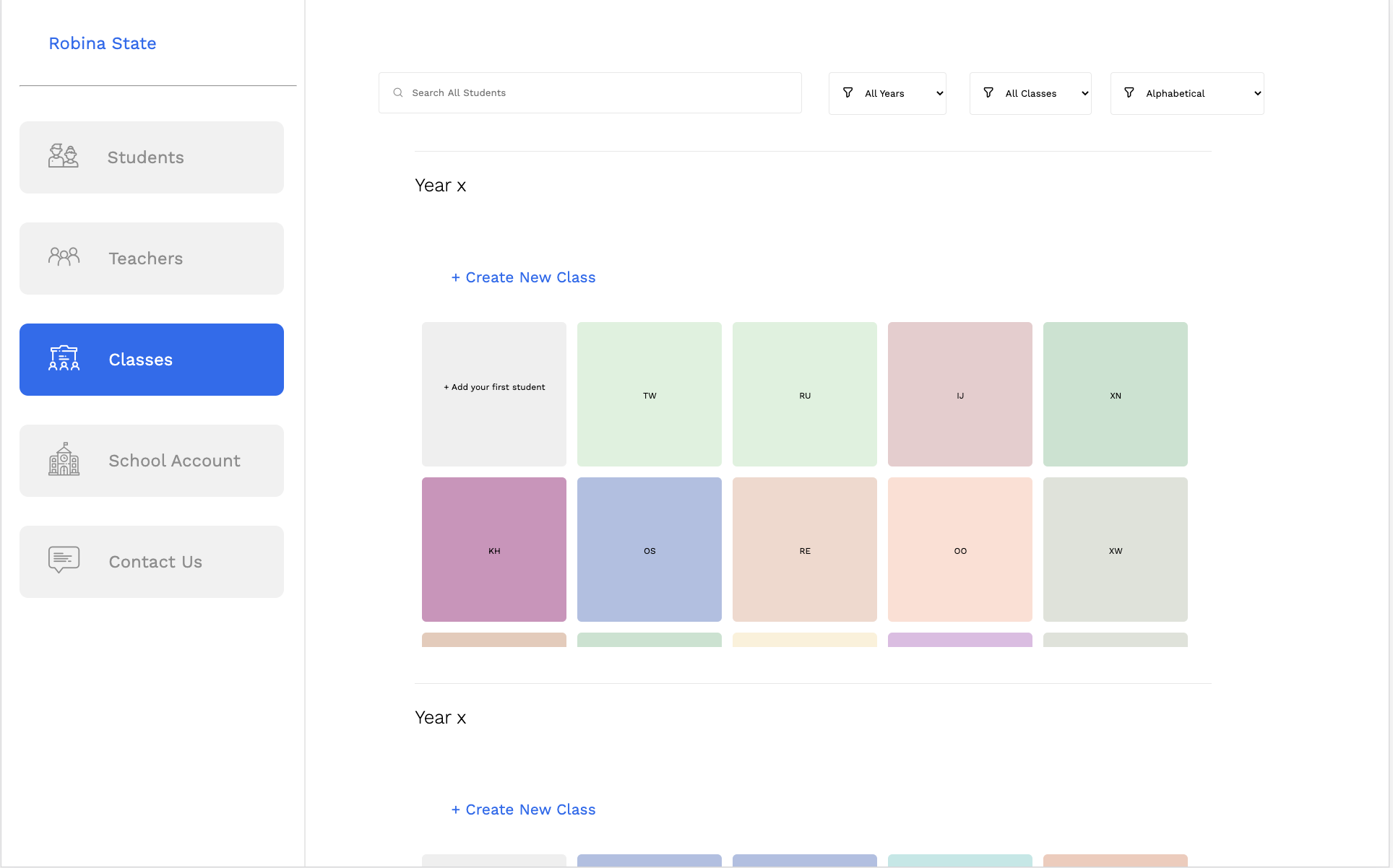Click the funnel icon beside Alphabetical

click(x=1129, y=93)
